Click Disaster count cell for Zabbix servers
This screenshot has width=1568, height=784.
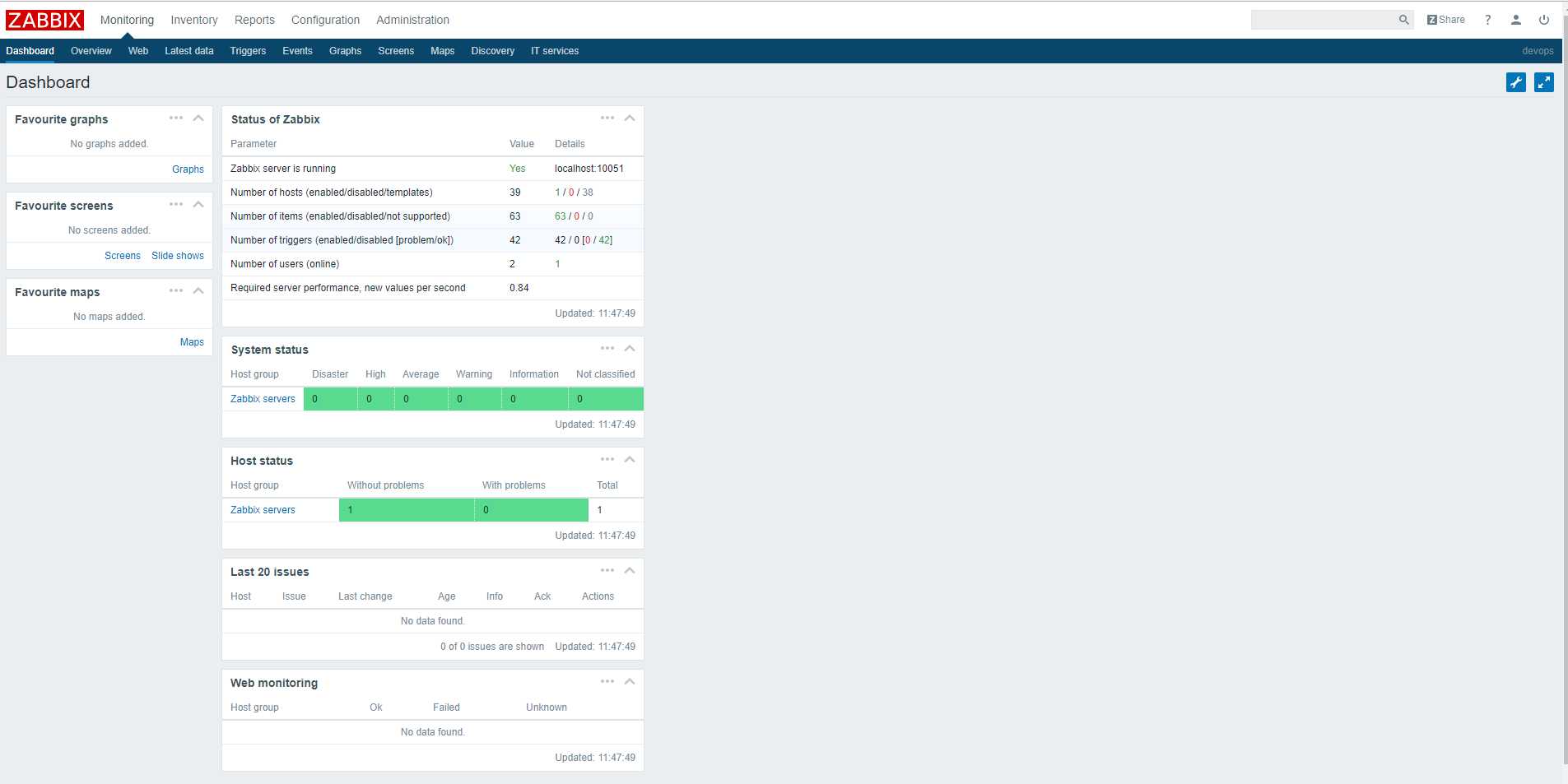pos(331,399)
